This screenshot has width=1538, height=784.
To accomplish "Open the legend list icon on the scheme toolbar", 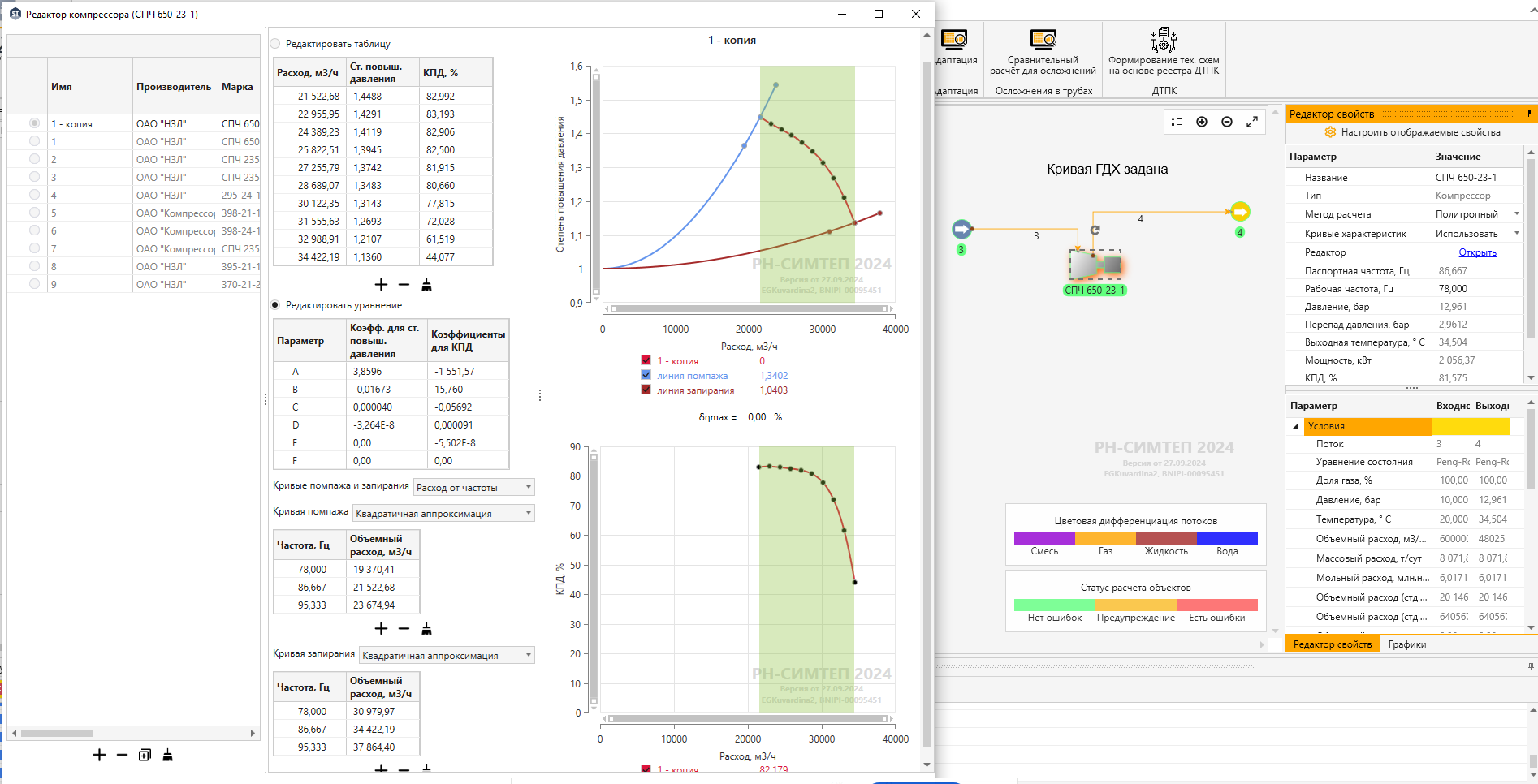I will click(1177, 122).
